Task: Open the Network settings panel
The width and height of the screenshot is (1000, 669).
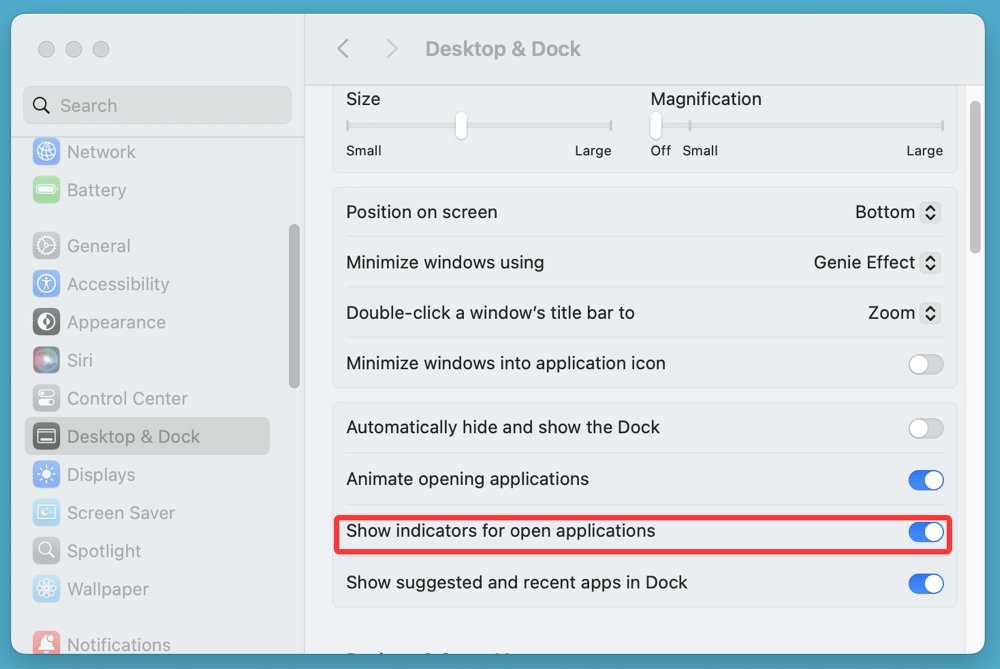Action: coord(46,151)
